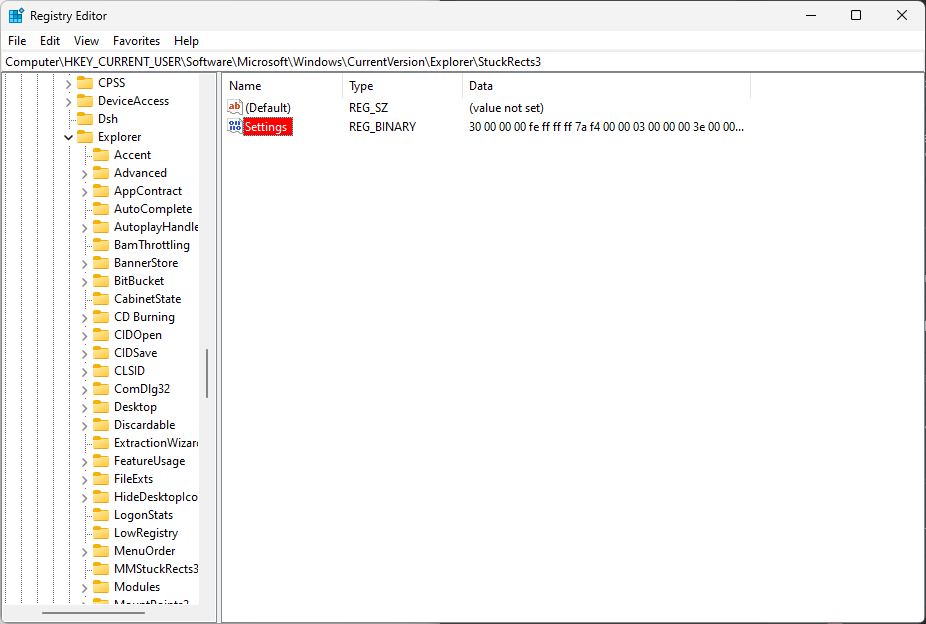926x624 pixels.
Task: Expand the AutoplayHandlers key chevron
Action: pyautogui.click(x=84, y=227)
